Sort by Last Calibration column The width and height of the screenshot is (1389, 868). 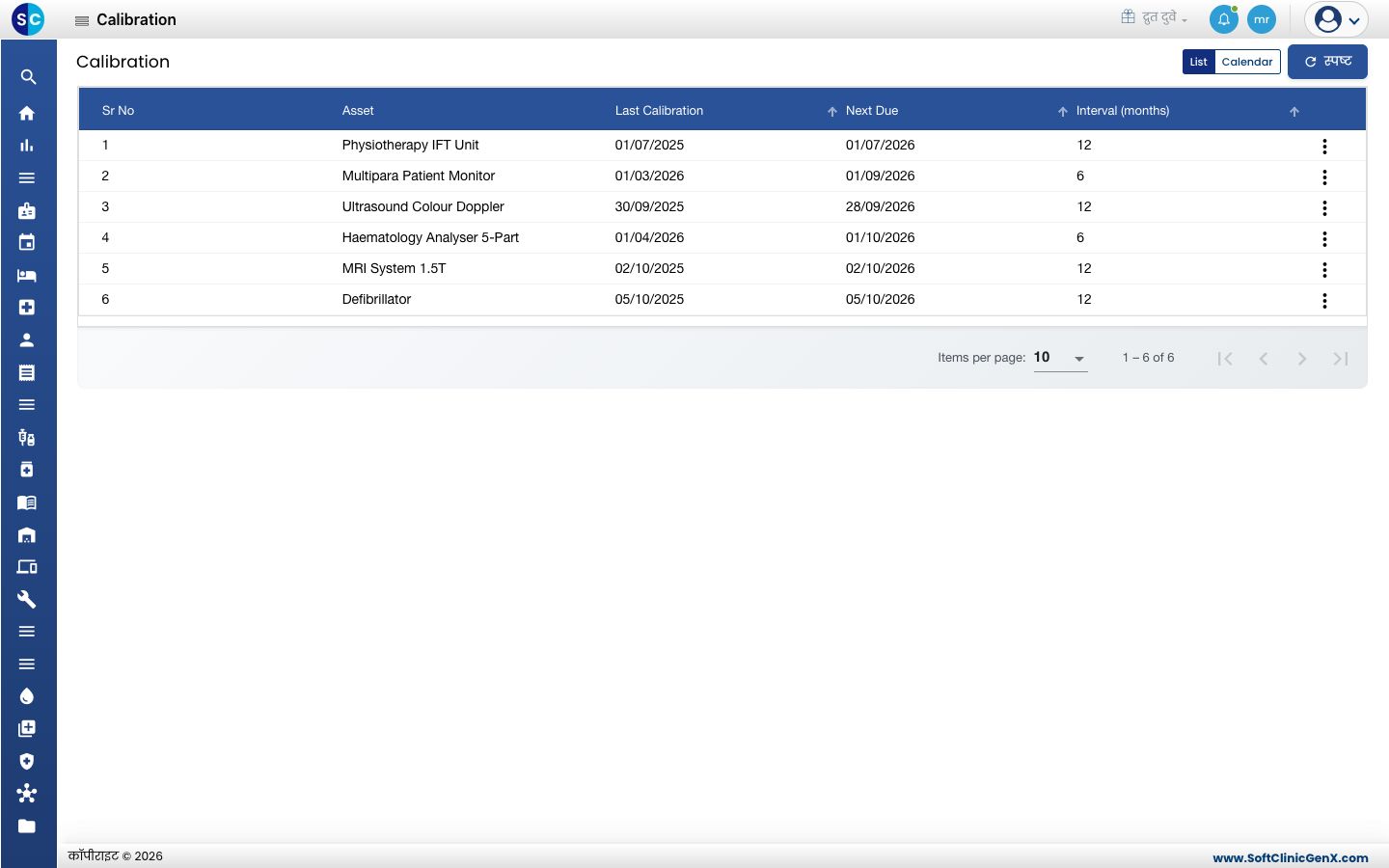(659, 111)
